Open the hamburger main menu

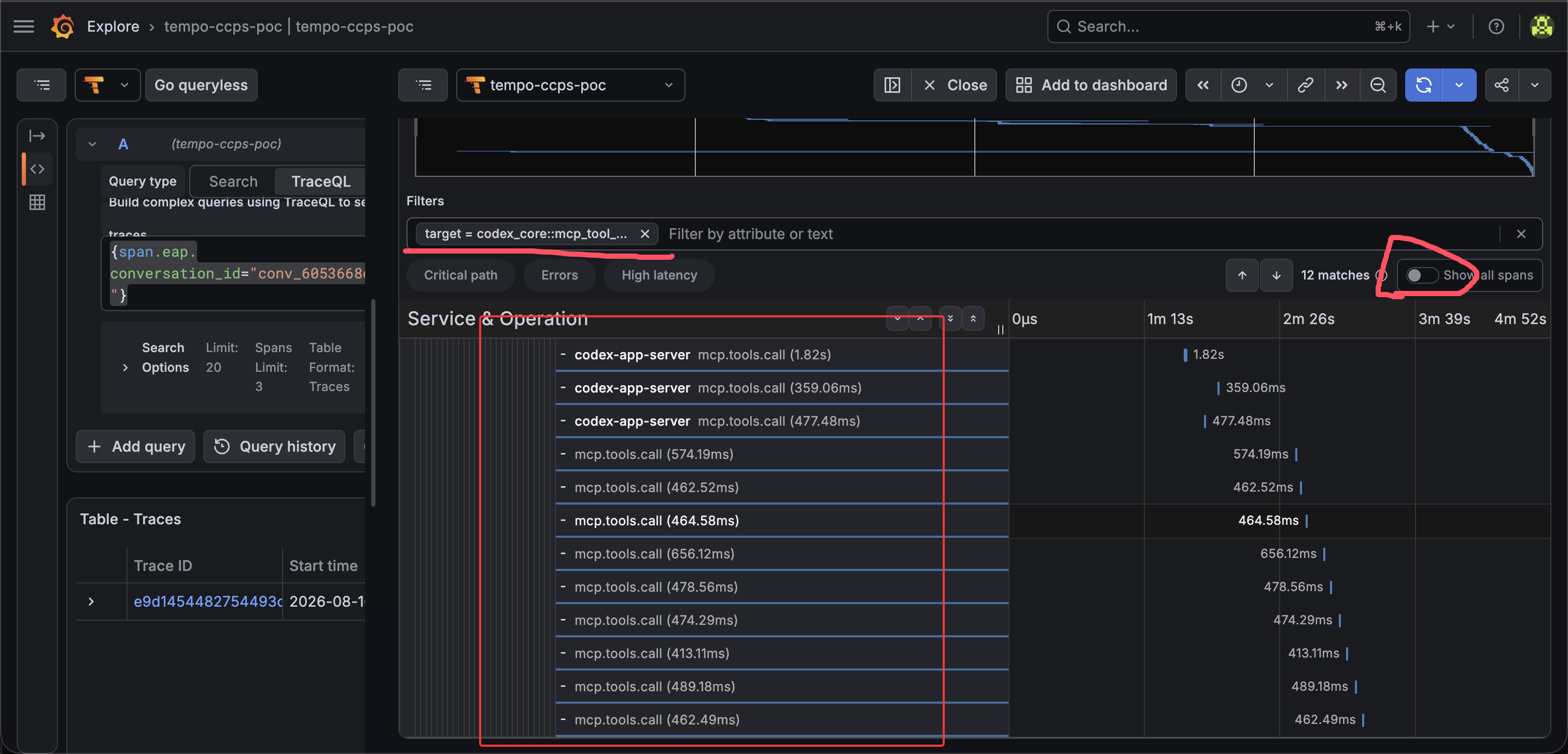click(24, 26)
